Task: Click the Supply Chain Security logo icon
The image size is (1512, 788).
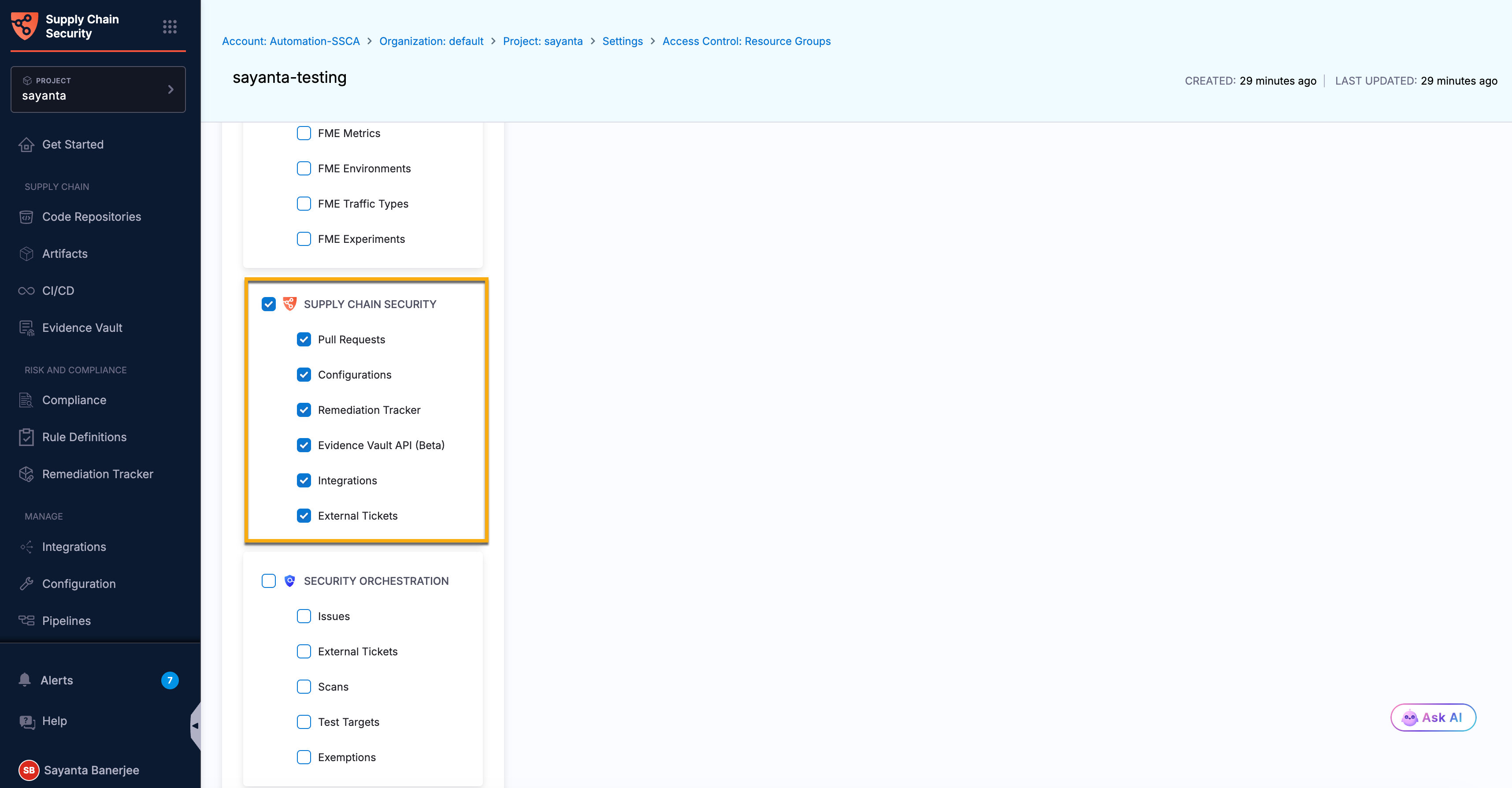Action: [x=25, y=26]
